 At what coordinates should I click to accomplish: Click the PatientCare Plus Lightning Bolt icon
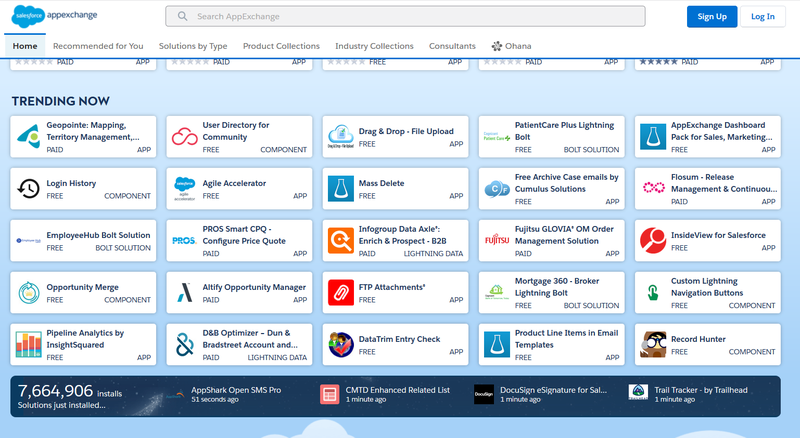point(497,136)
